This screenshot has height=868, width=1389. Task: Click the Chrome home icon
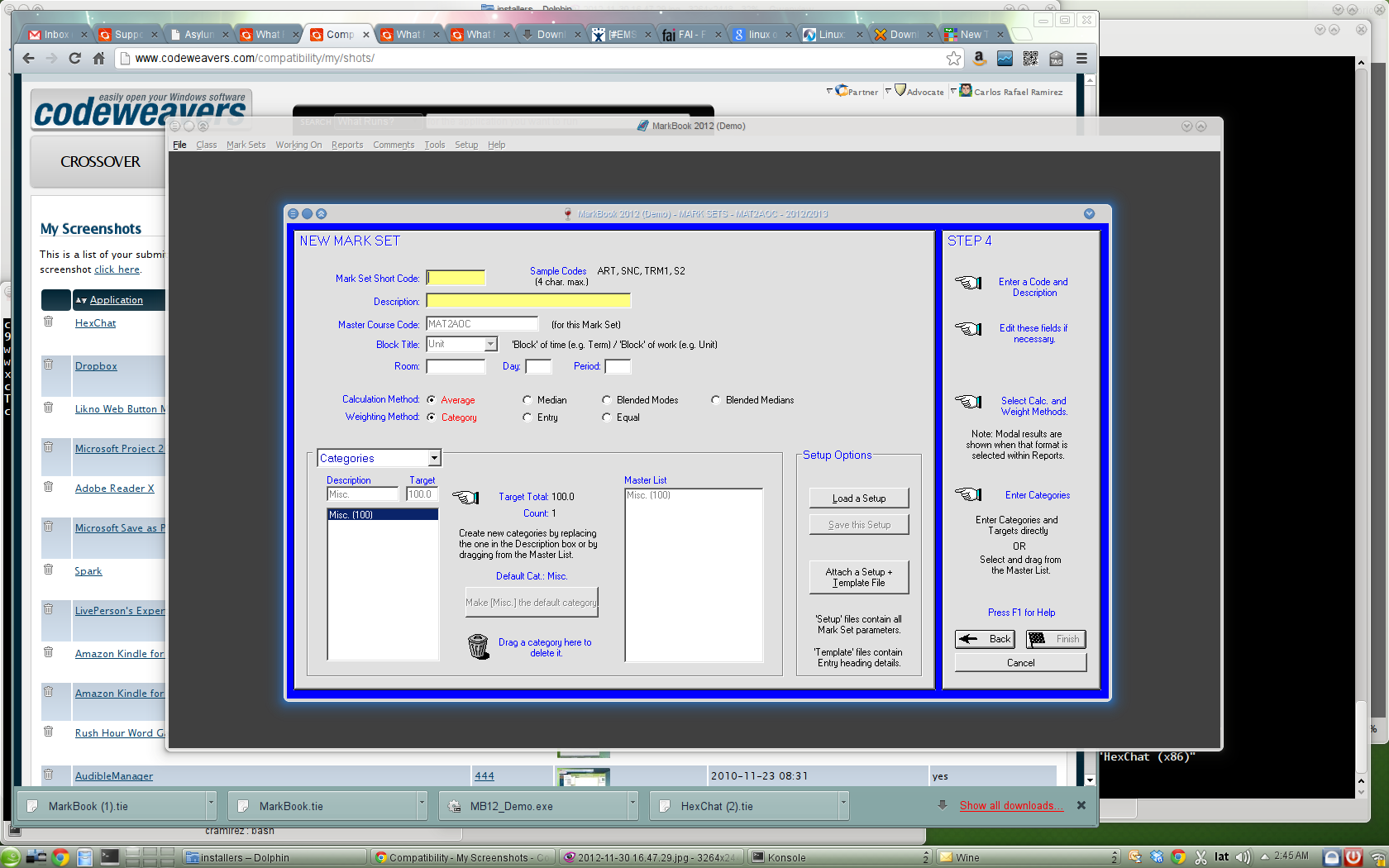(99, 58)
